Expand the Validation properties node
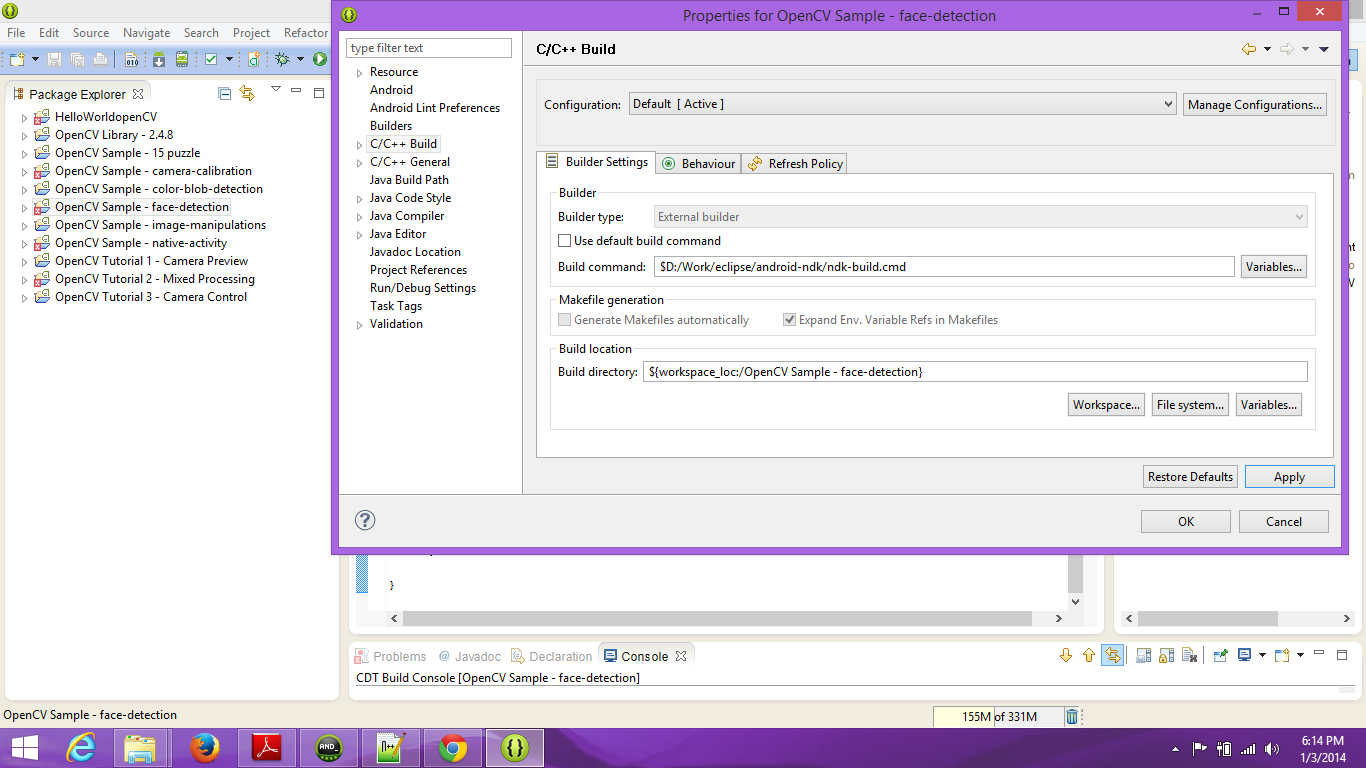The width and height of the screenshot is (1366, 768). pos(360,325)
